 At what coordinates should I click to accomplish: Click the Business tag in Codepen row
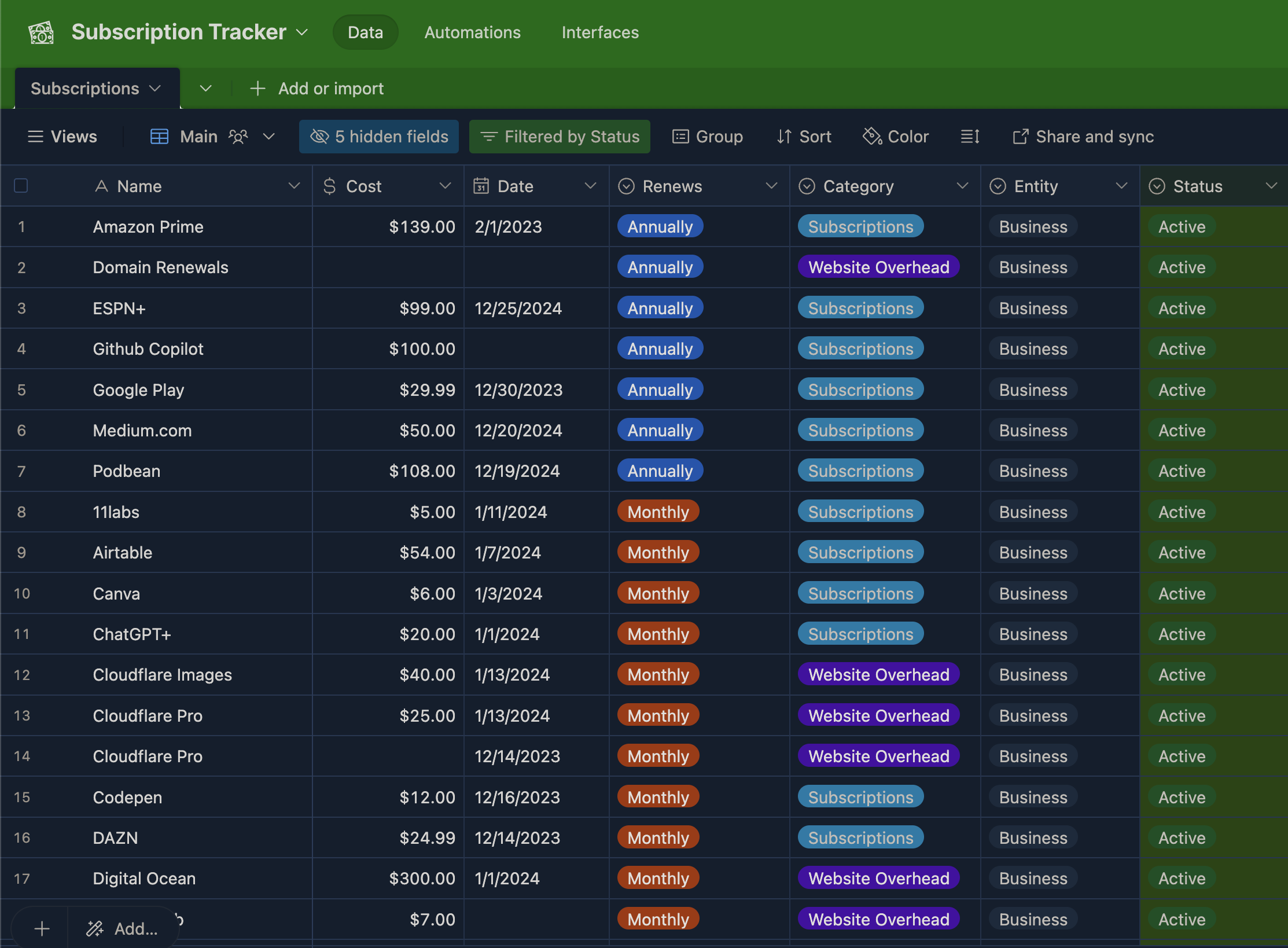click(x=1033, y=798)
